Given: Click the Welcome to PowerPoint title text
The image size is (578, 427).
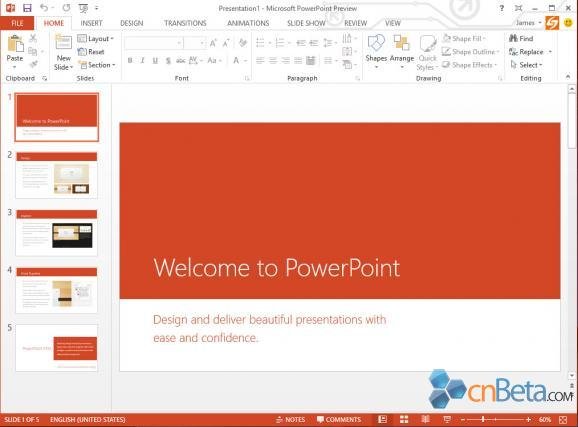Looking at the screenshot, I should click(276, 267).
